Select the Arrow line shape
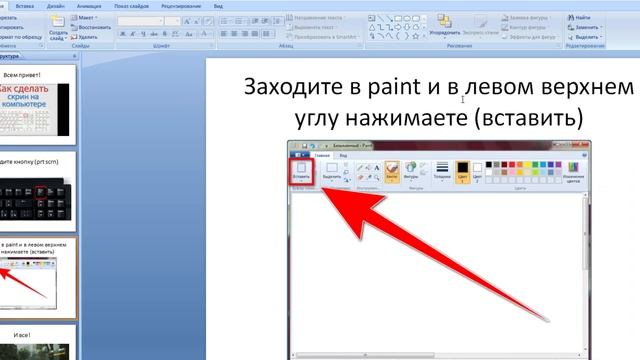 (389, 18)
